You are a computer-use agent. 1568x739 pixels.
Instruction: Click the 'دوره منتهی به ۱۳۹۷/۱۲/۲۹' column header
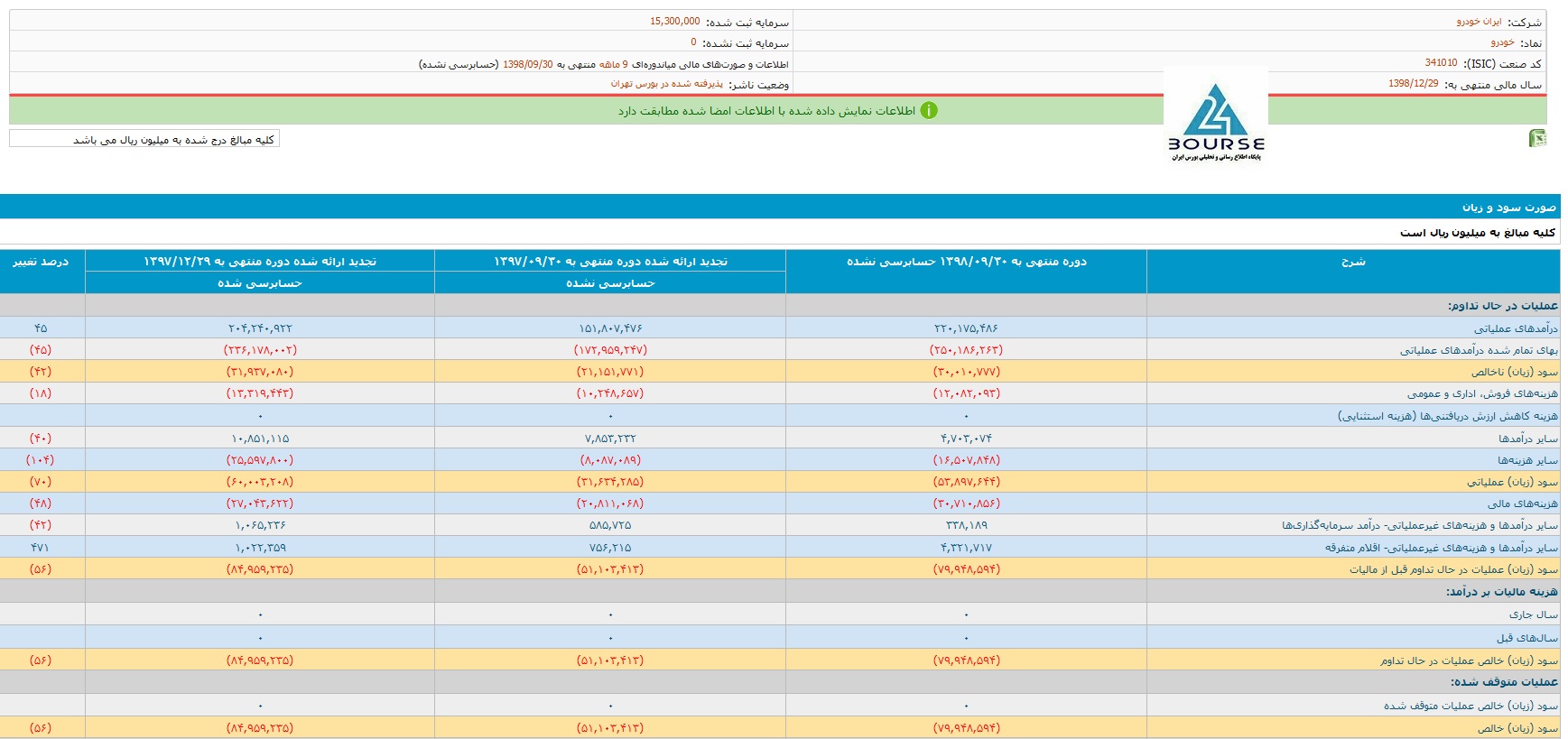point(260,262)
